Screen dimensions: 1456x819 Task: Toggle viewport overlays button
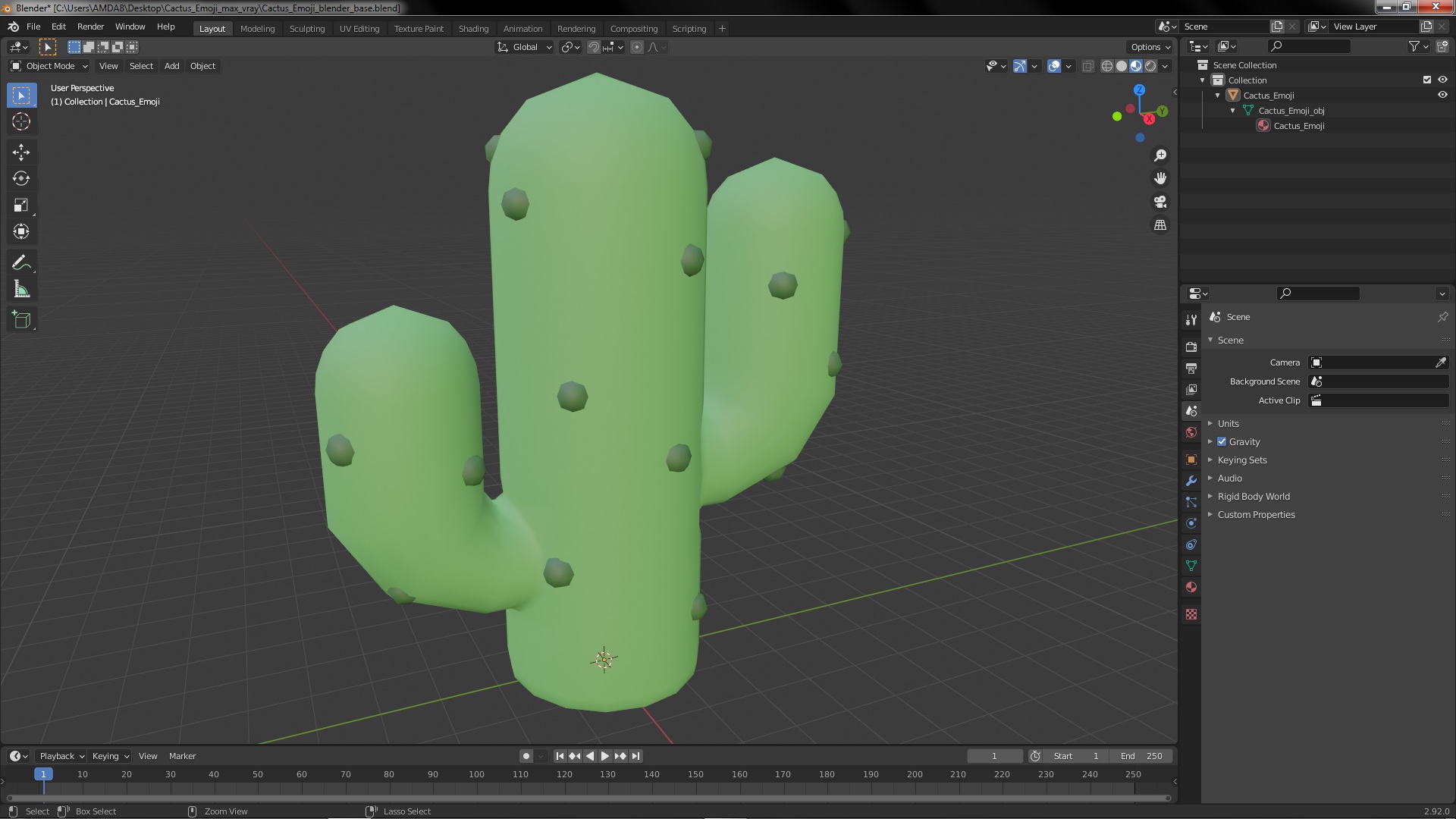tap(1054, 66)
